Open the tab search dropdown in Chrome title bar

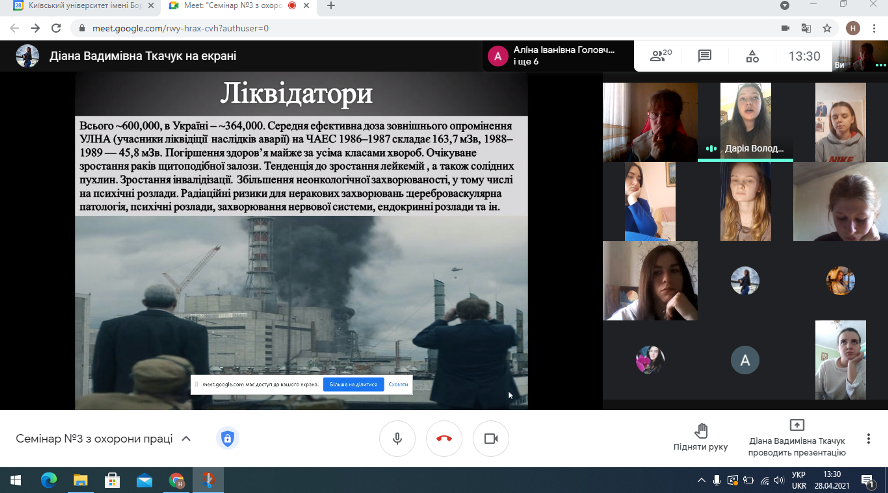click(784, 6)
